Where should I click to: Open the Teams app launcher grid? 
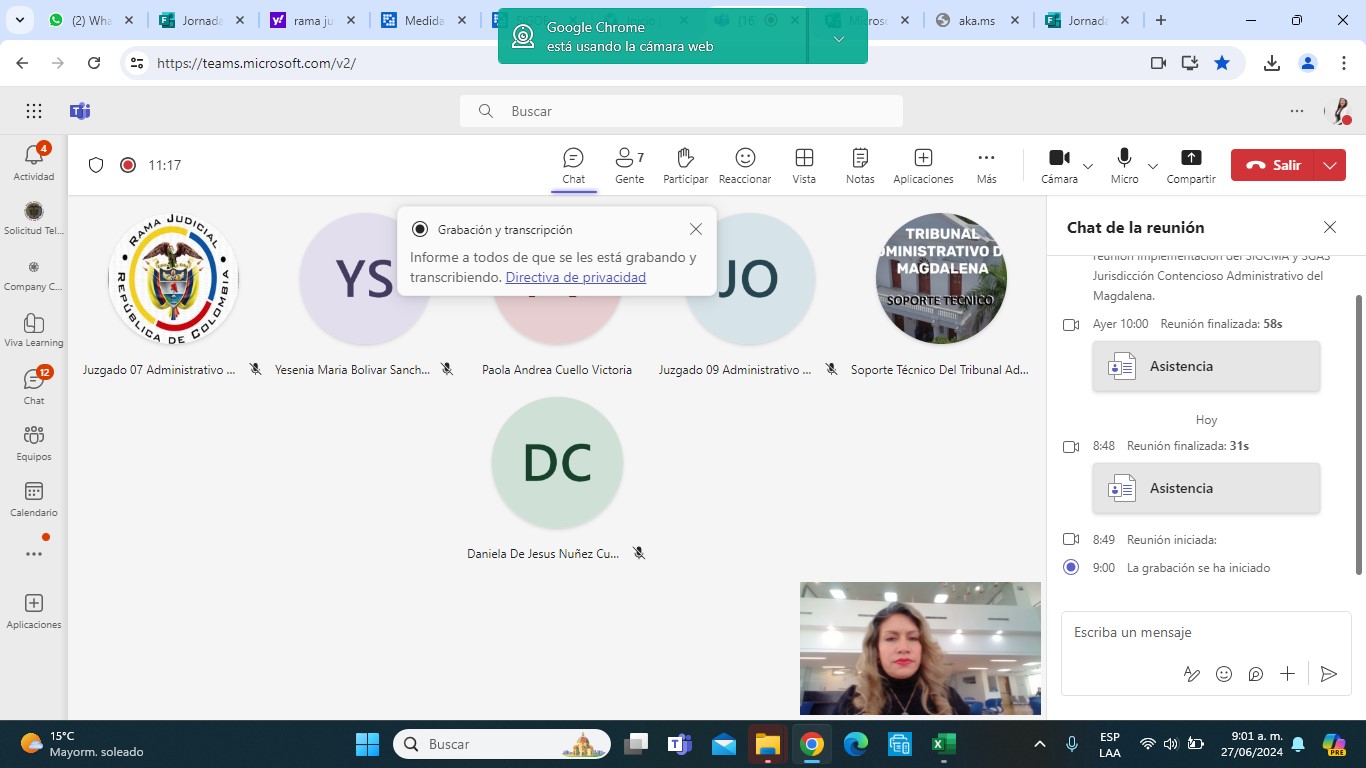coord(34,111)
